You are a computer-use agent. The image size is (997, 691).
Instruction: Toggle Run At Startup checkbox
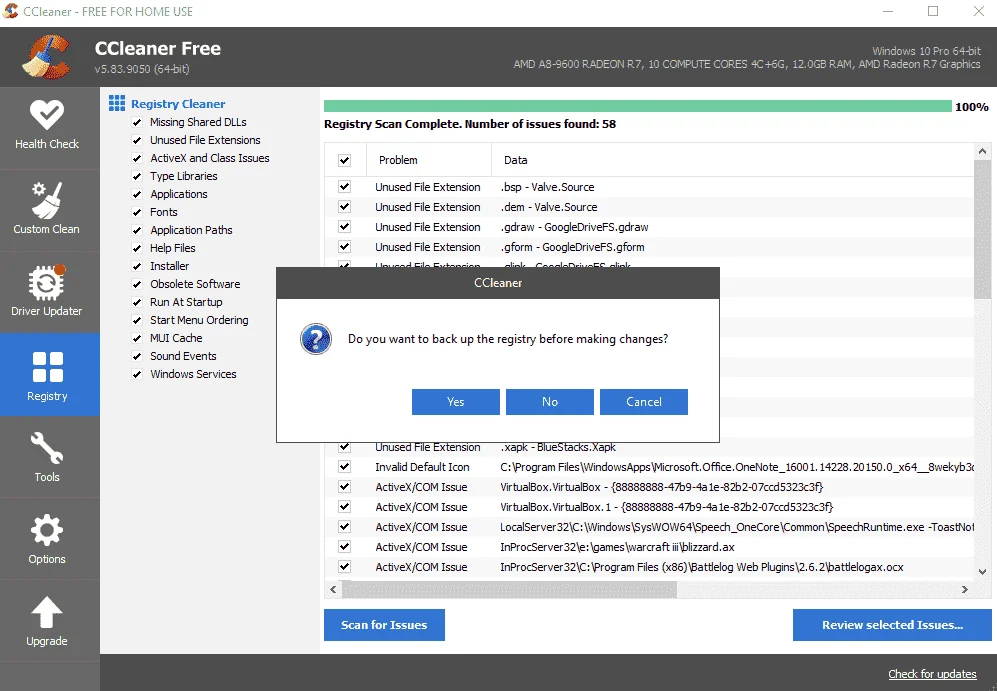pyautogui.click(x=137, y=302)
